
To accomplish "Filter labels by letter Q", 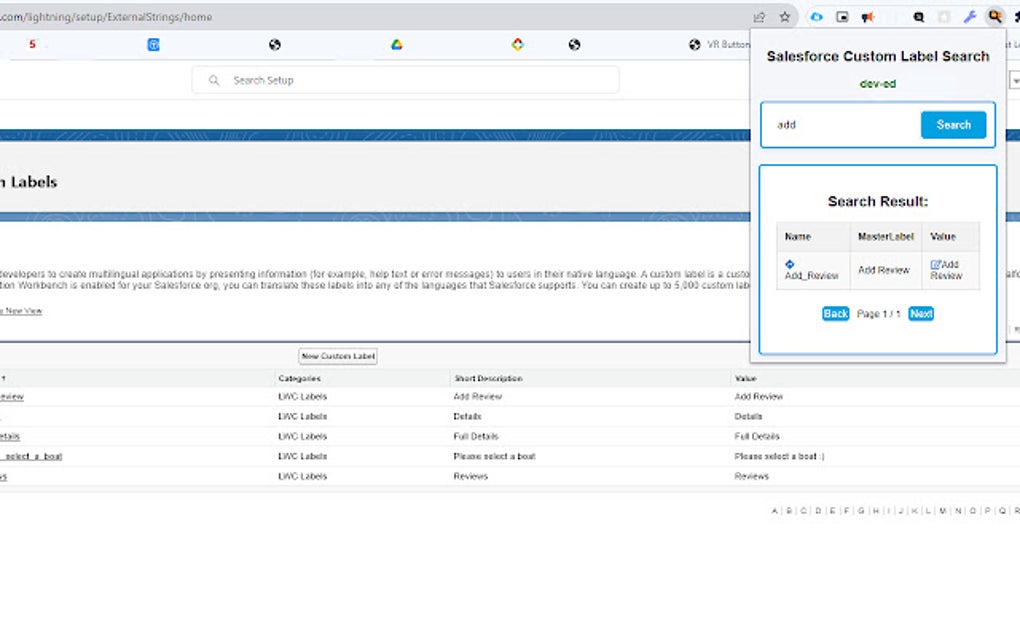I will (x=1002, y=511).
